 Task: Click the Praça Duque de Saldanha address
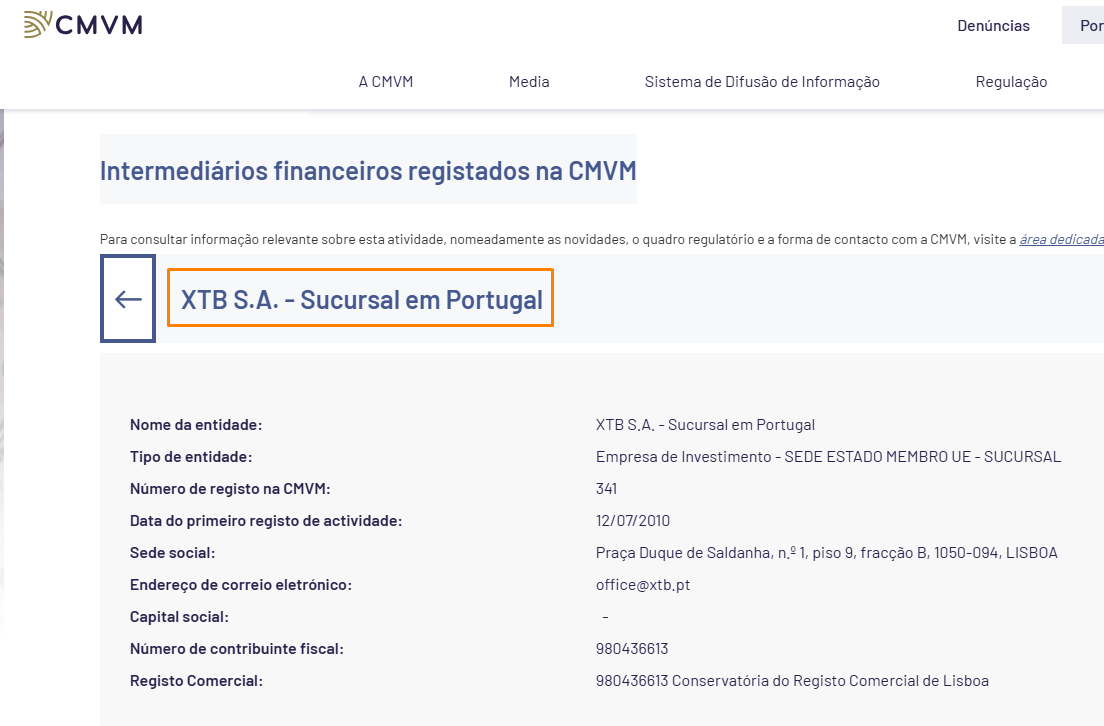(827, 553)
